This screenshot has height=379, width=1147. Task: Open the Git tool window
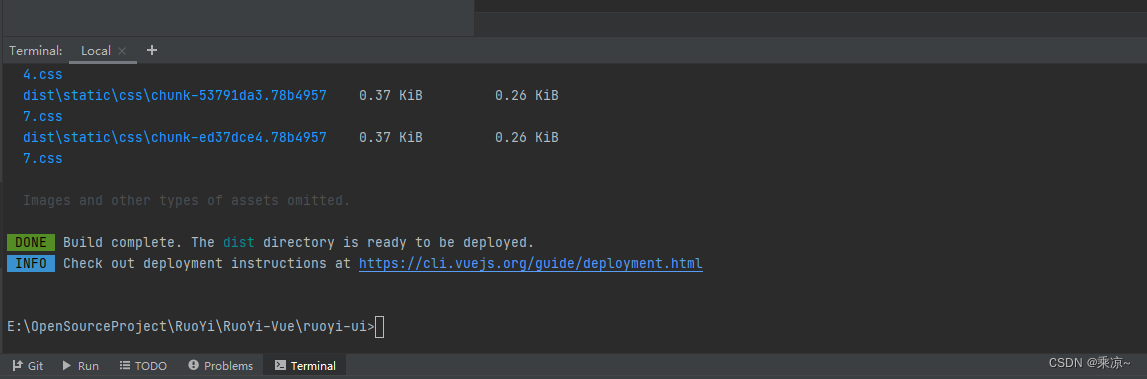(x=28, y=366)
